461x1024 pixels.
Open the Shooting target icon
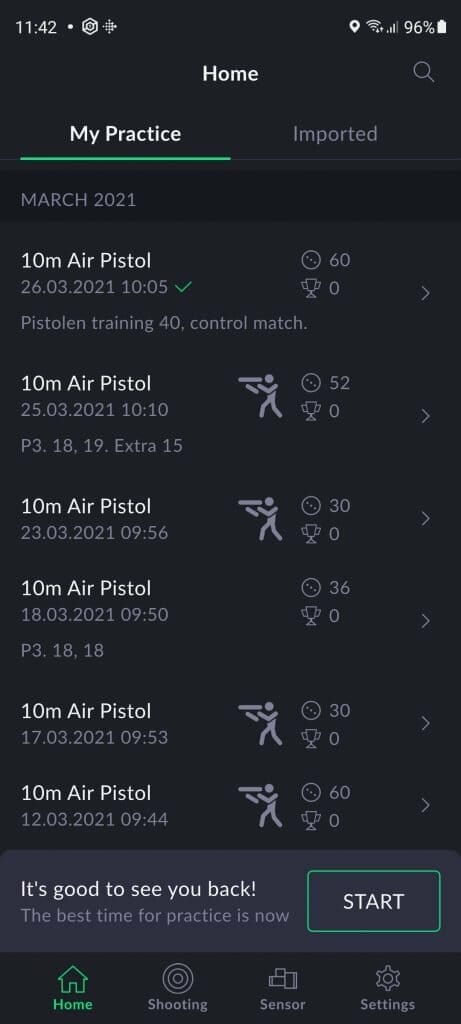pos(177,978)
